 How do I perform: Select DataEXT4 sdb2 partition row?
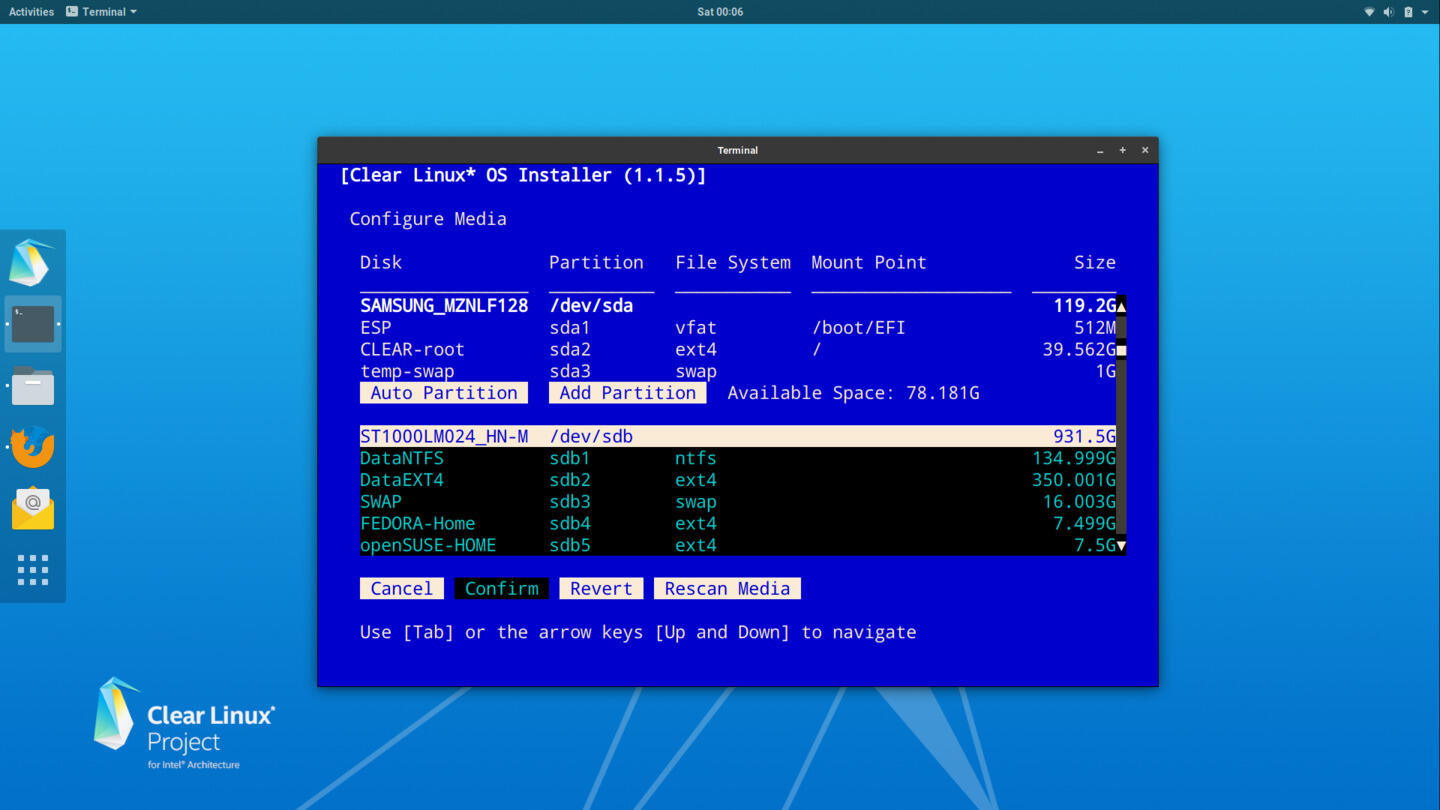[738, 480]
